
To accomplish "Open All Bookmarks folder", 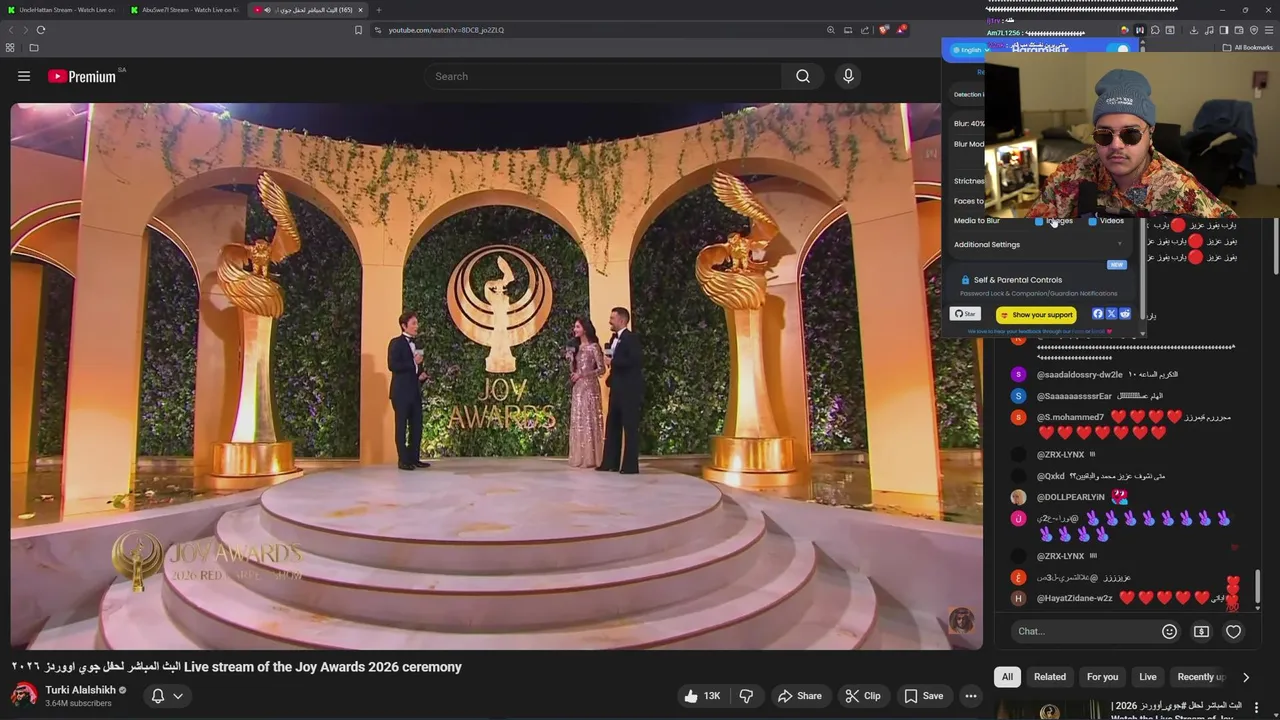I will (x=1249, y=47).
